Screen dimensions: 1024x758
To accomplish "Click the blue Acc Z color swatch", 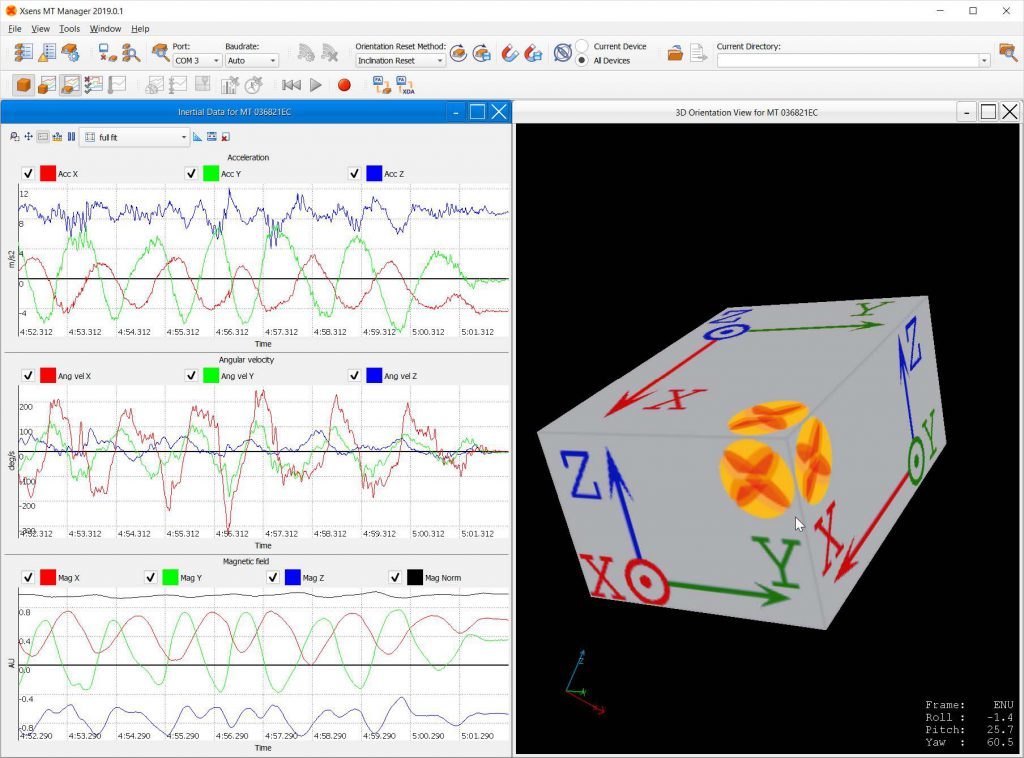I will (x=374, y=174).
